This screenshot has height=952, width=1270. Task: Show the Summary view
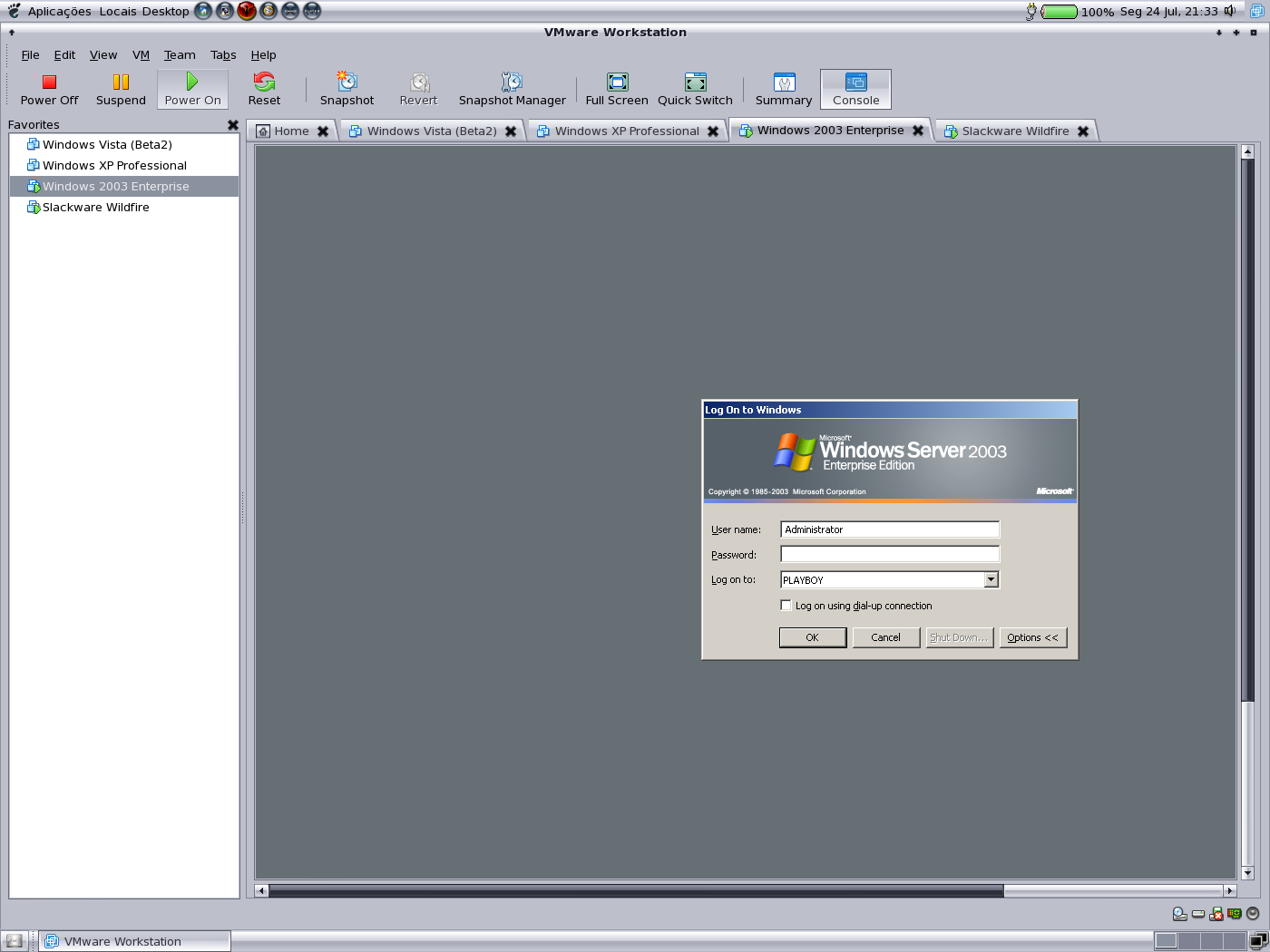click(x=784, y=90)
